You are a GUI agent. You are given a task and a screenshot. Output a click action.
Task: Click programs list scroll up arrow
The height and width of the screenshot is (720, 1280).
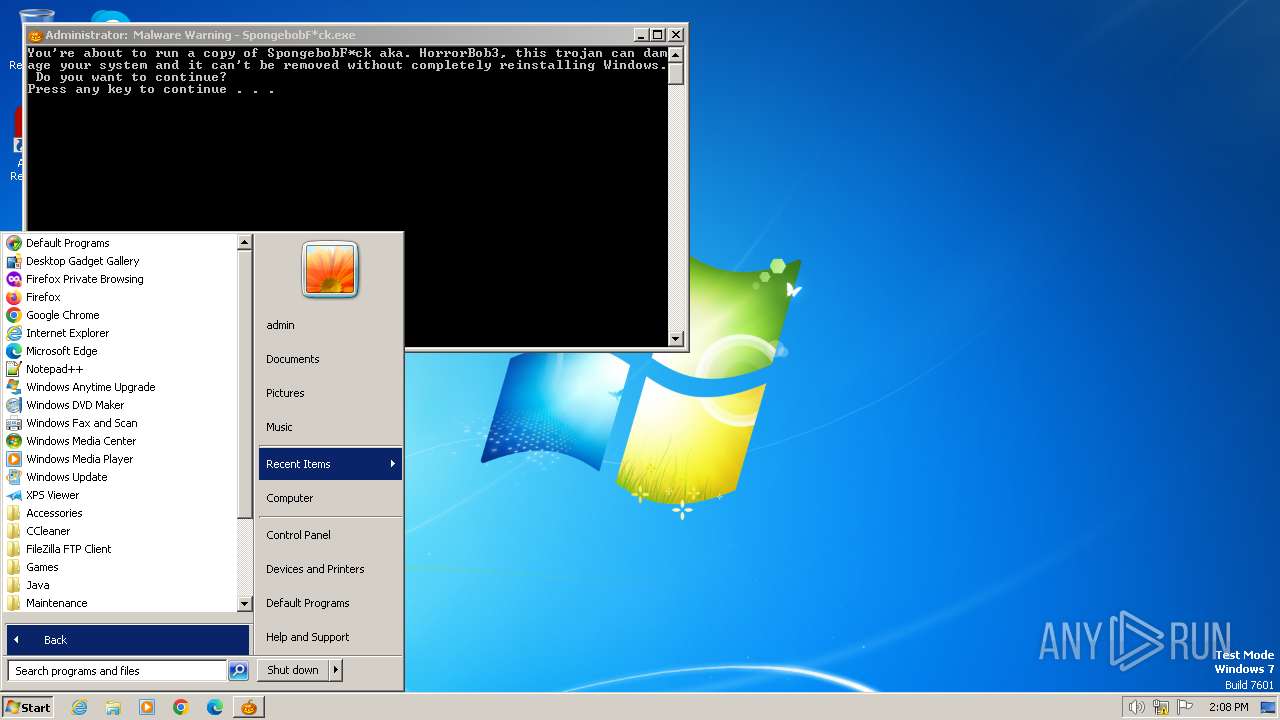[244, 242]
